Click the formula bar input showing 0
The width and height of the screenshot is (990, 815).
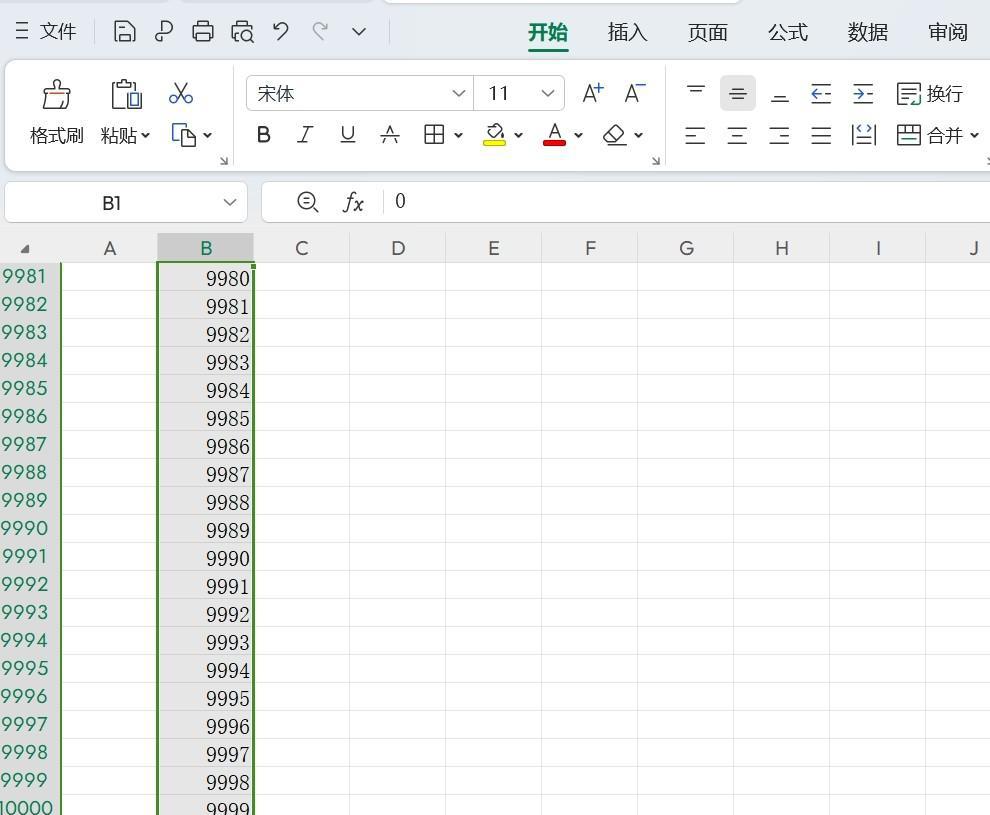[688, 202]
